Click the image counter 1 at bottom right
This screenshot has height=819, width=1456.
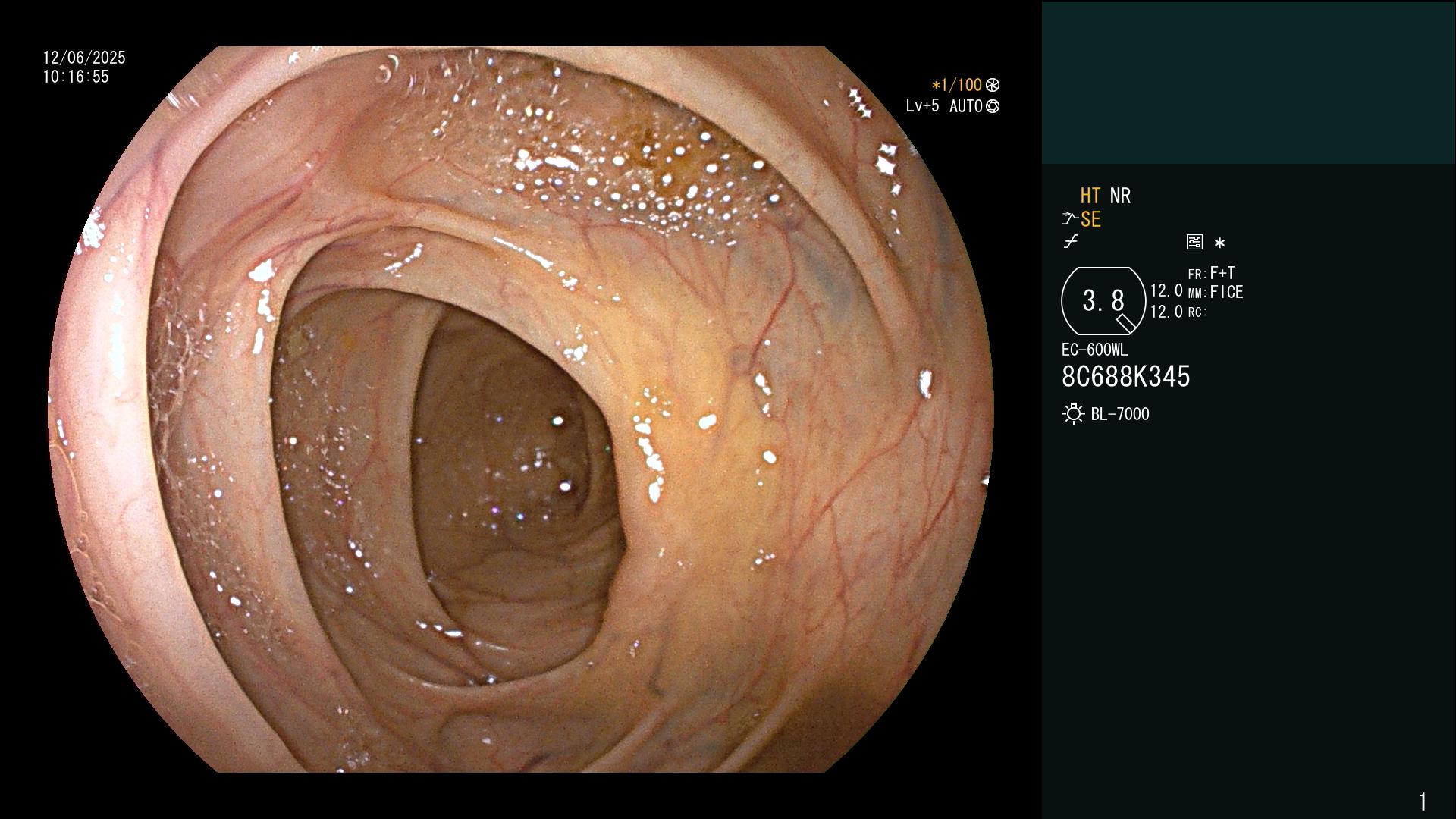click(x=1423, y=802)
